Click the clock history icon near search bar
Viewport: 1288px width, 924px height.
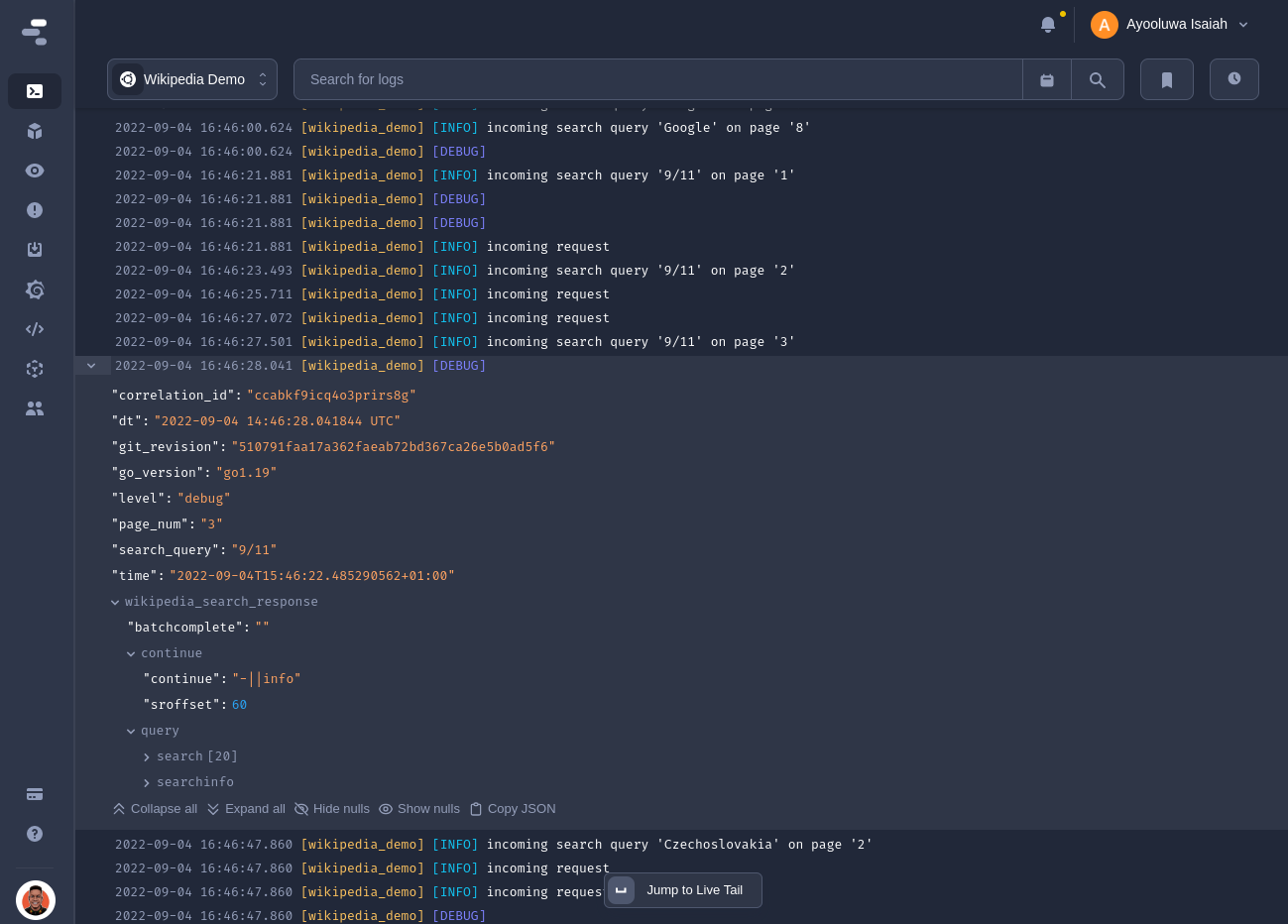coord(1234,78)
